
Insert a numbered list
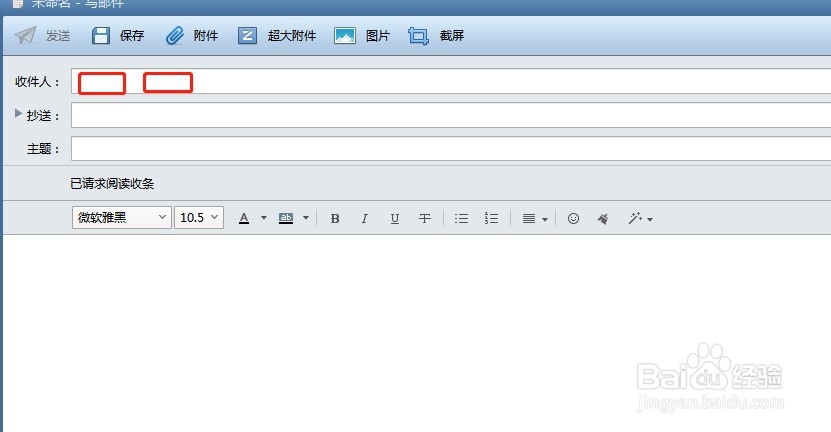(x=491, y=218)
